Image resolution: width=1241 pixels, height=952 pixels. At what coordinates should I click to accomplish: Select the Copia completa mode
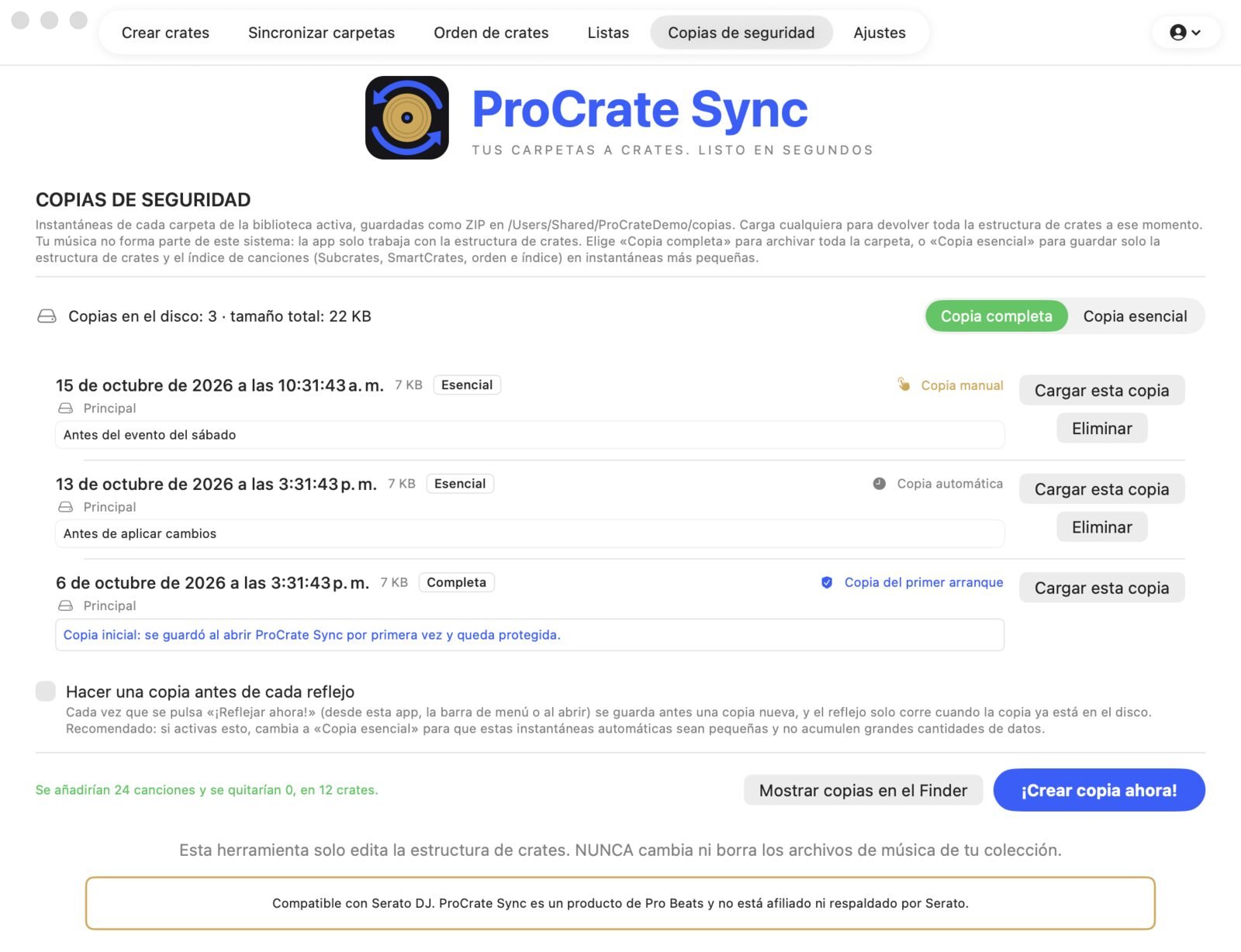[x=996, y=316]
